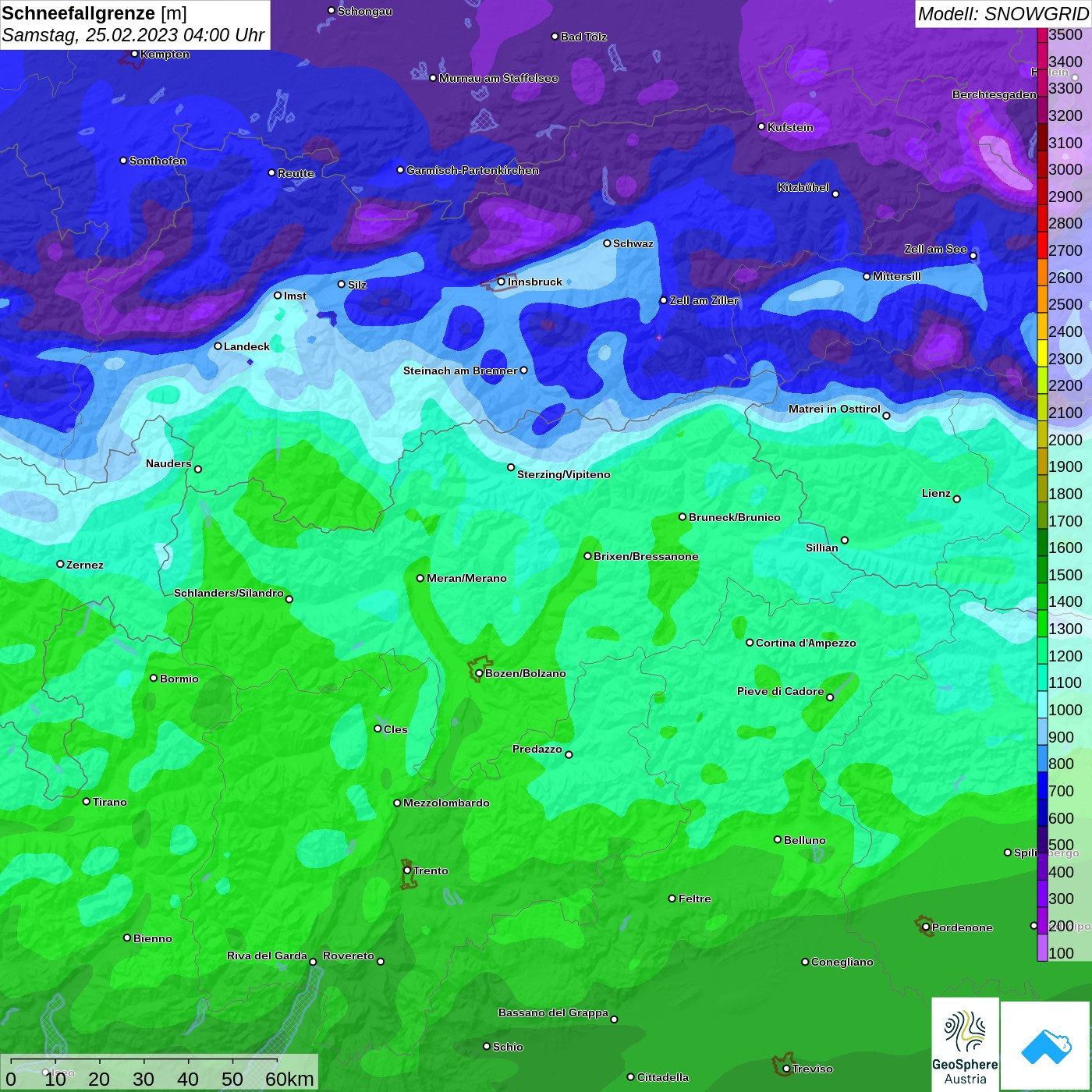Click the Cittadella label
Screen dimensions: 1092x1092
pos(663,1077)
